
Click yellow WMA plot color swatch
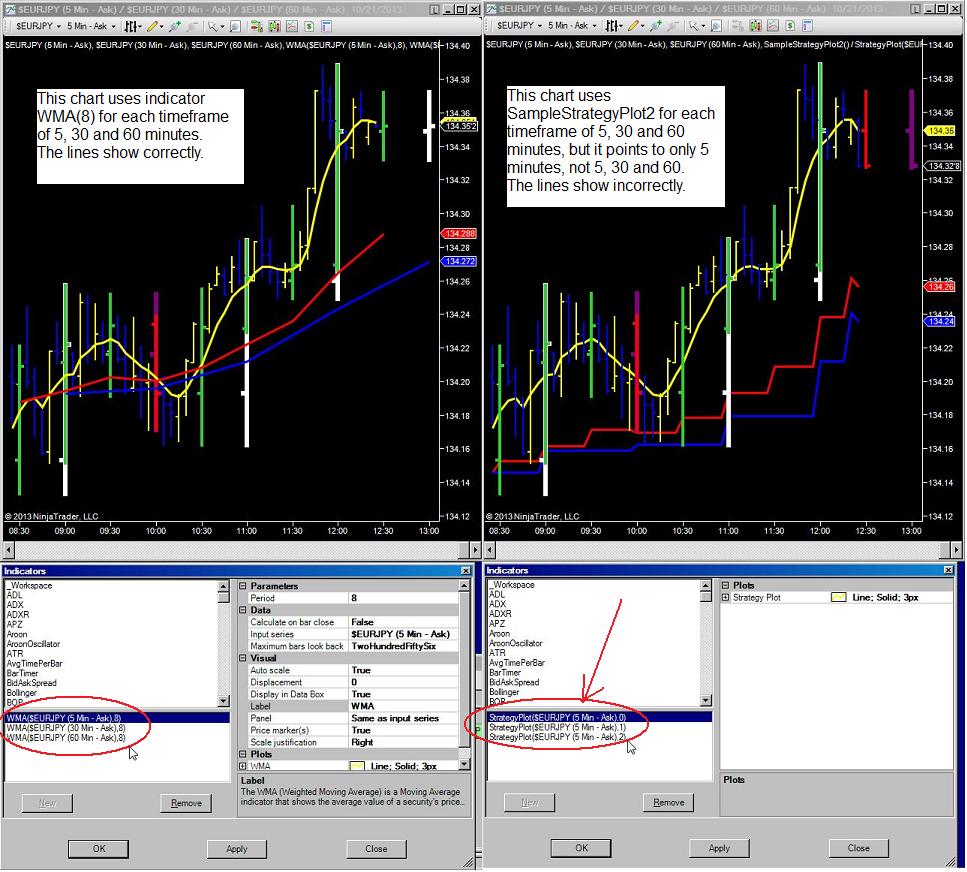pos(357,766)
